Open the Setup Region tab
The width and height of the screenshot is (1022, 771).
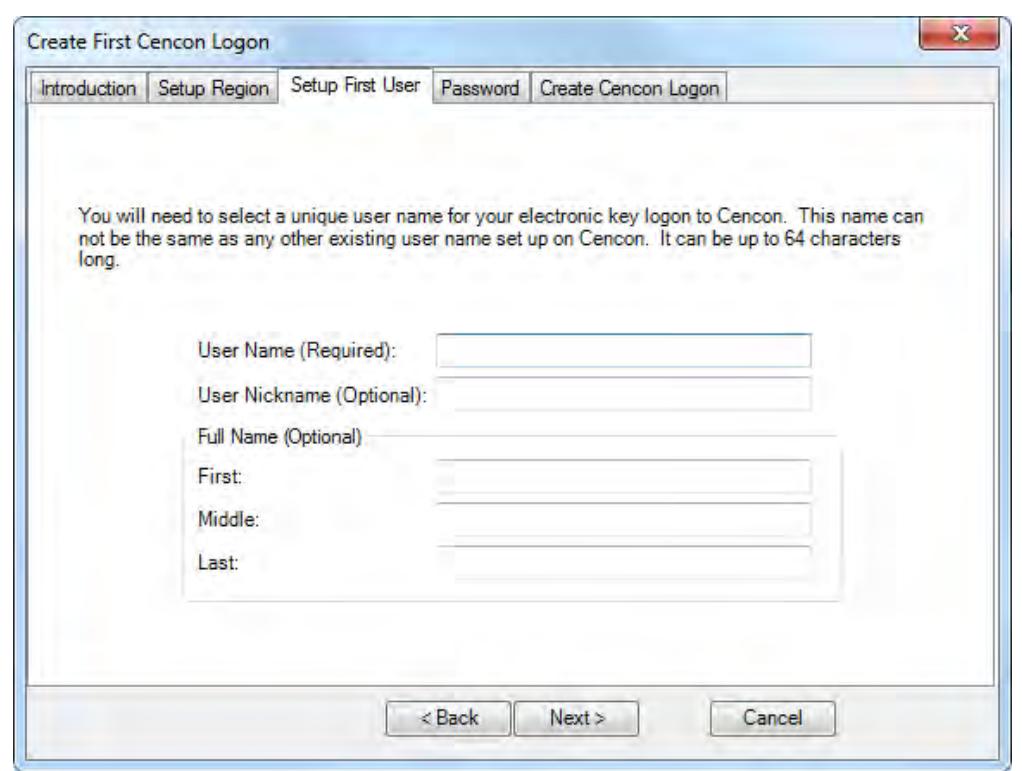(x=214, y=88)
